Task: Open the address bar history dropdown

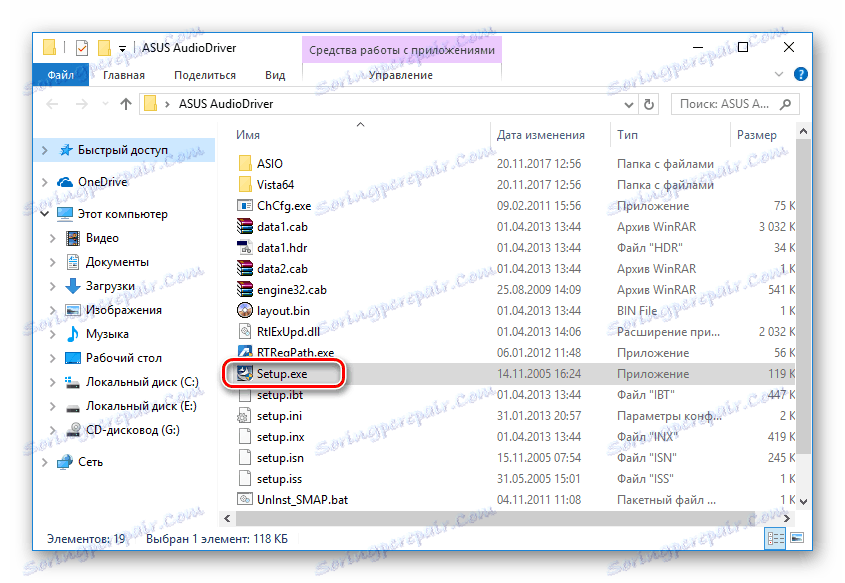Action: pos(628,105)
